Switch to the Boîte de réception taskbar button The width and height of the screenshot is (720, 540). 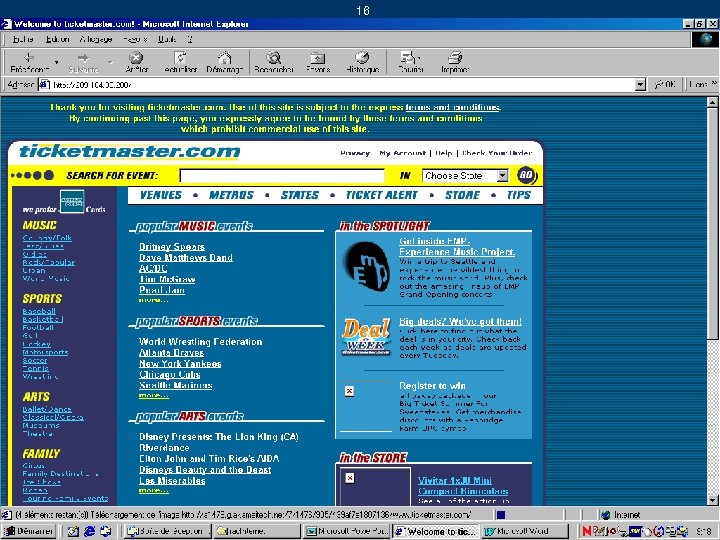(x=167, y=531)
